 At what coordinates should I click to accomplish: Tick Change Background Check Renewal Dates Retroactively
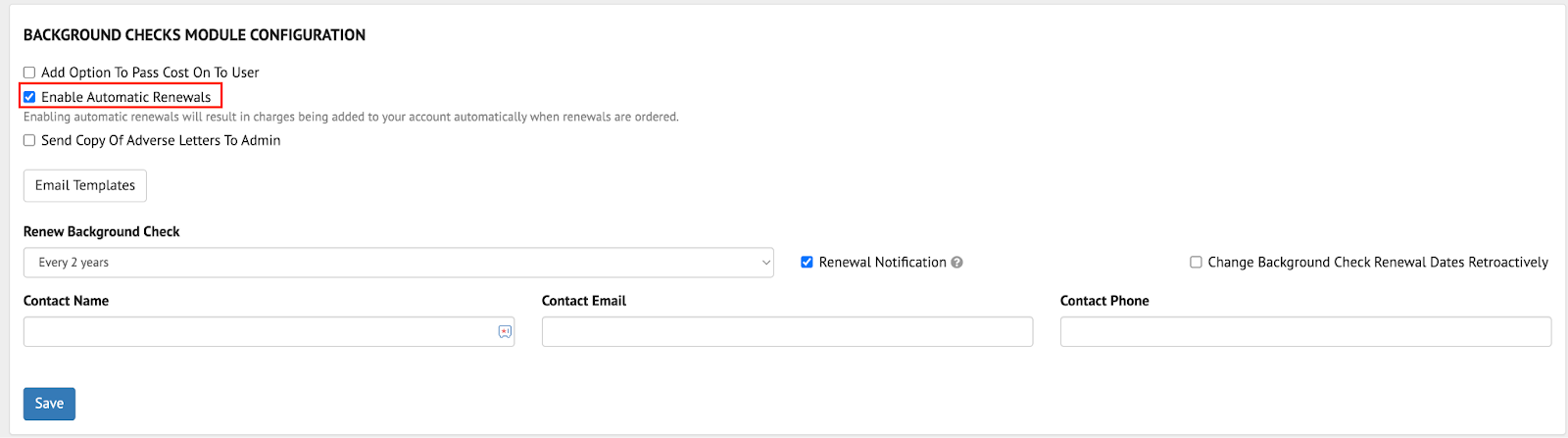pyautogui.click(x=1196, y=263)
